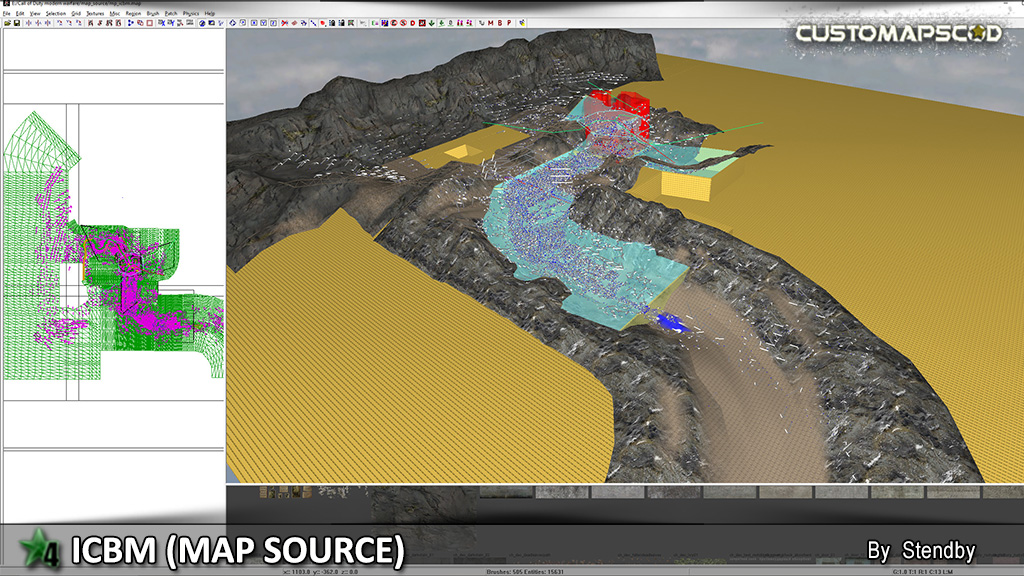Click the blue square with red marks icon
The height and width of the screenshot is (576, 1024).
coord(385,23)
